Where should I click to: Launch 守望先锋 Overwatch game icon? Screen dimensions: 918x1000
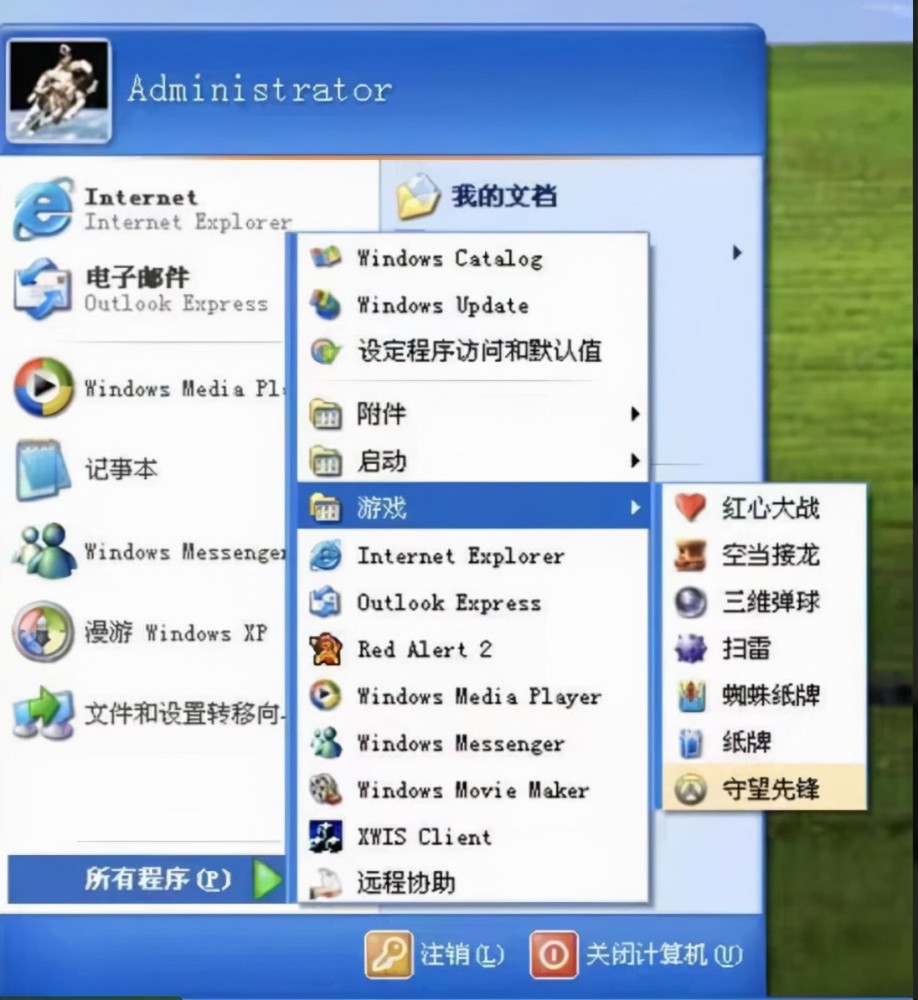[x=691, y=790]
